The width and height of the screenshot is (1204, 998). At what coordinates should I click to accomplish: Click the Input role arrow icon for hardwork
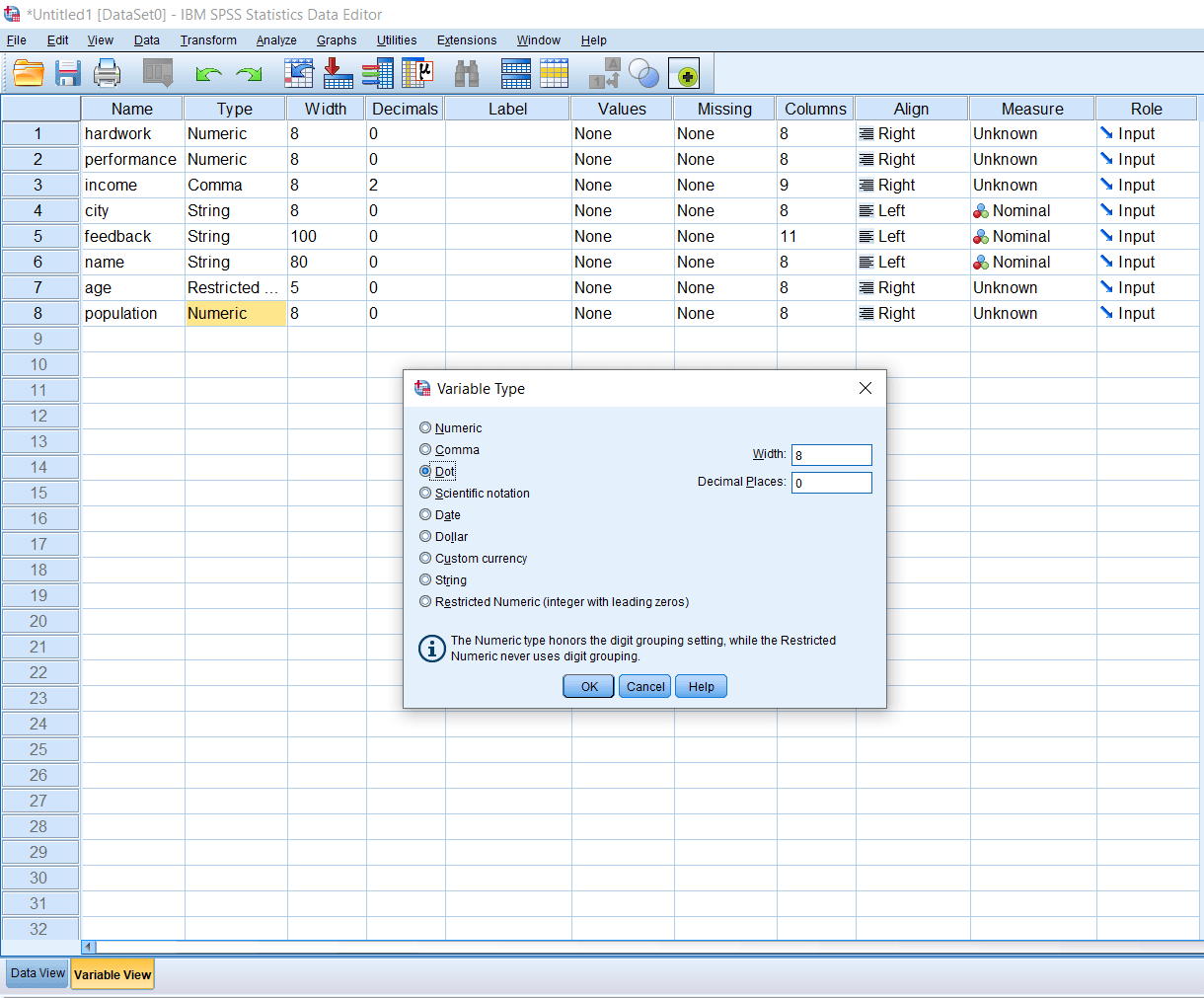(x=1106, y=133)
